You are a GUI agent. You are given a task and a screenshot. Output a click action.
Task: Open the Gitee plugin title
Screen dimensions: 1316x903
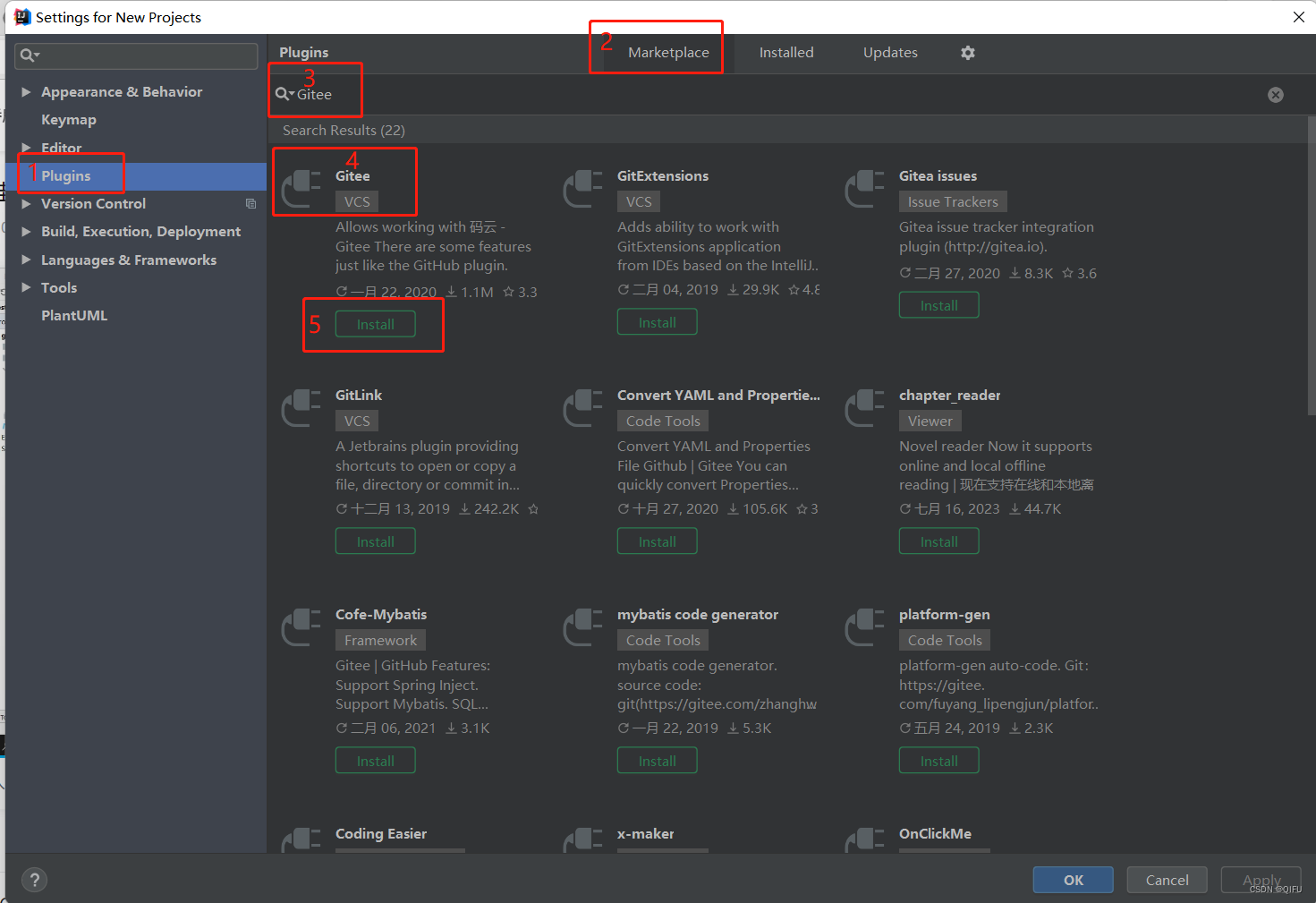352,176
